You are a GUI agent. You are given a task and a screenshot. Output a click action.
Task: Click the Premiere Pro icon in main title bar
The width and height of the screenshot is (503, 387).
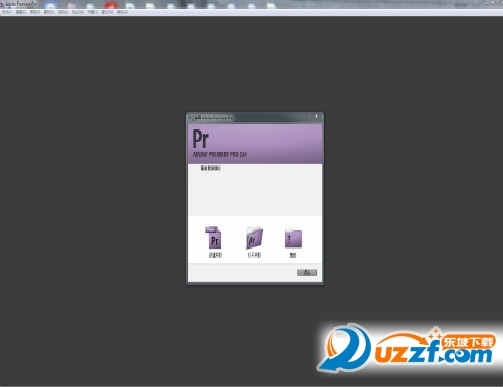coord(2,5)
